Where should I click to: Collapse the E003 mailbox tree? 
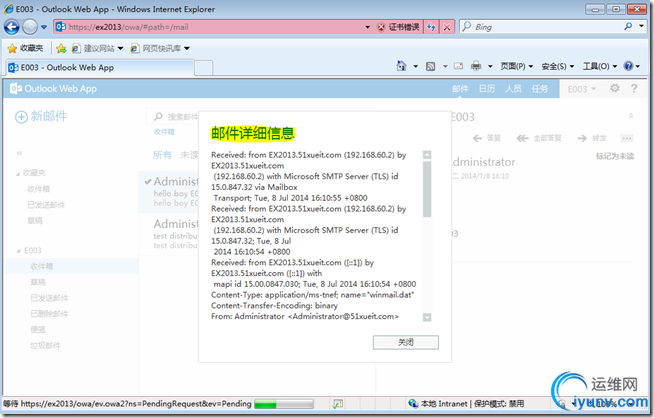18,251
